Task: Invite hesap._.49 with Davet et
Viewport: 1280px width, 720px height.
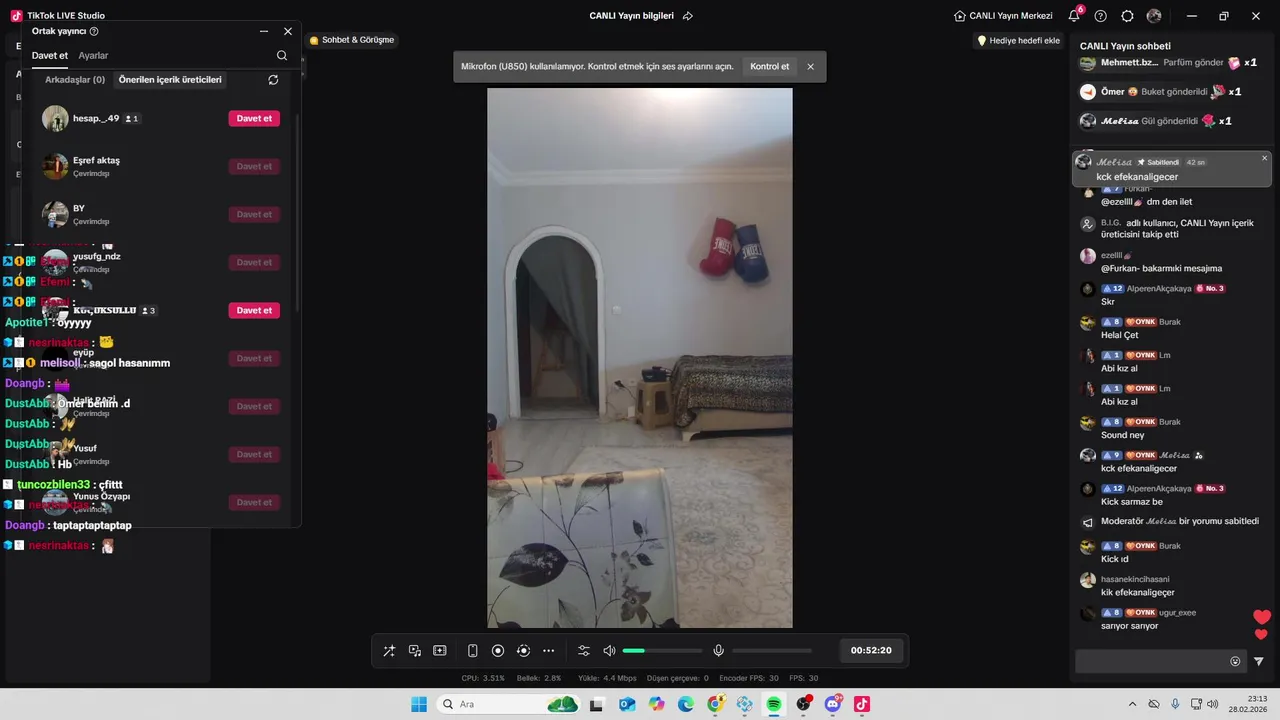Action: click(x=254, y=118)
